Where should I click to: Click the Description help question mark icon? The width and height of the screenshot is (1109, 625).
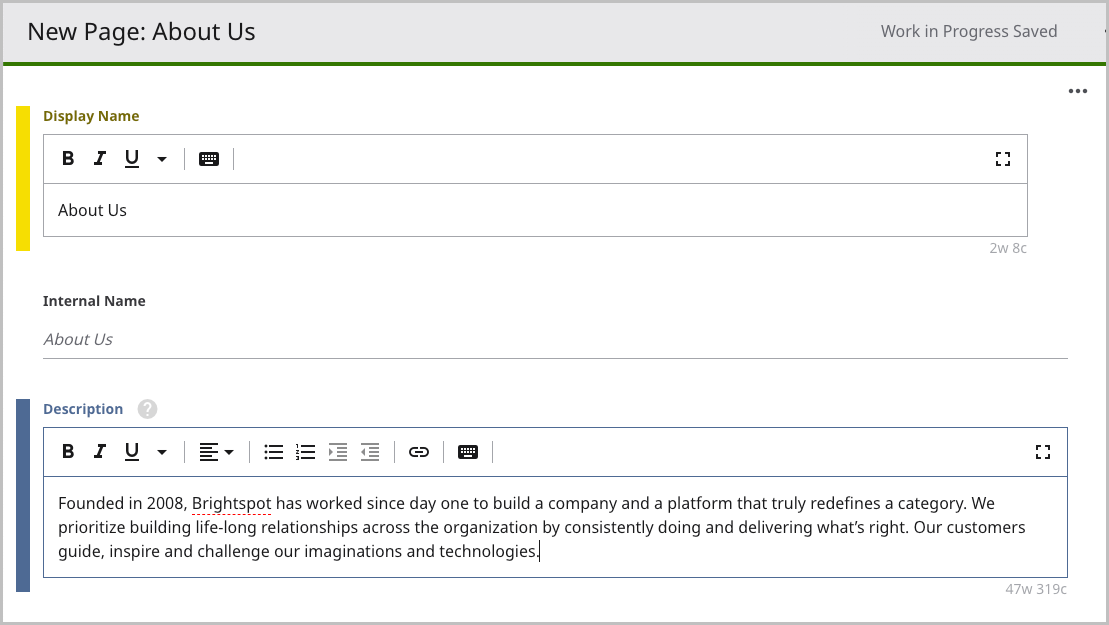(147, 409)
